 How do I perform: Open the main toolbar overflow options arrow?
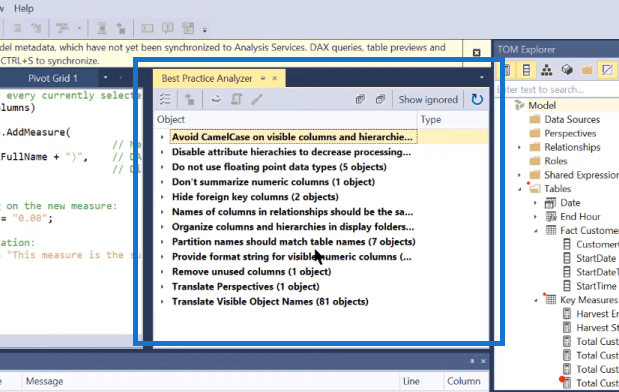tap(204, 30)
